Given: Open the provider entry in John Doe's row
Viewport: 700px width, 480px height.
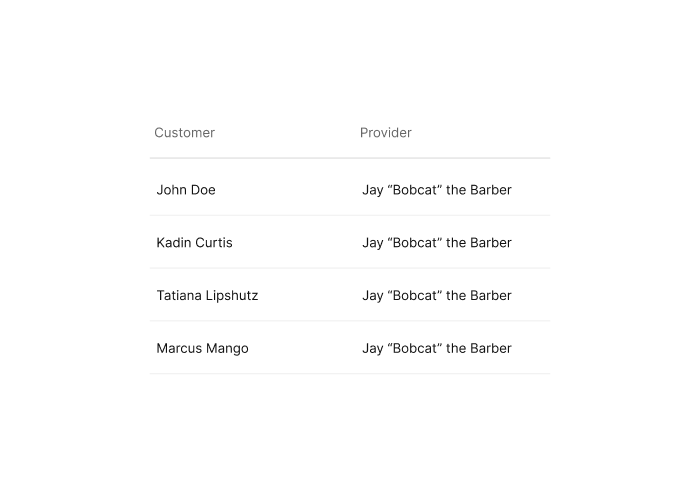Looking at the screenshot, I should point(437,190).
